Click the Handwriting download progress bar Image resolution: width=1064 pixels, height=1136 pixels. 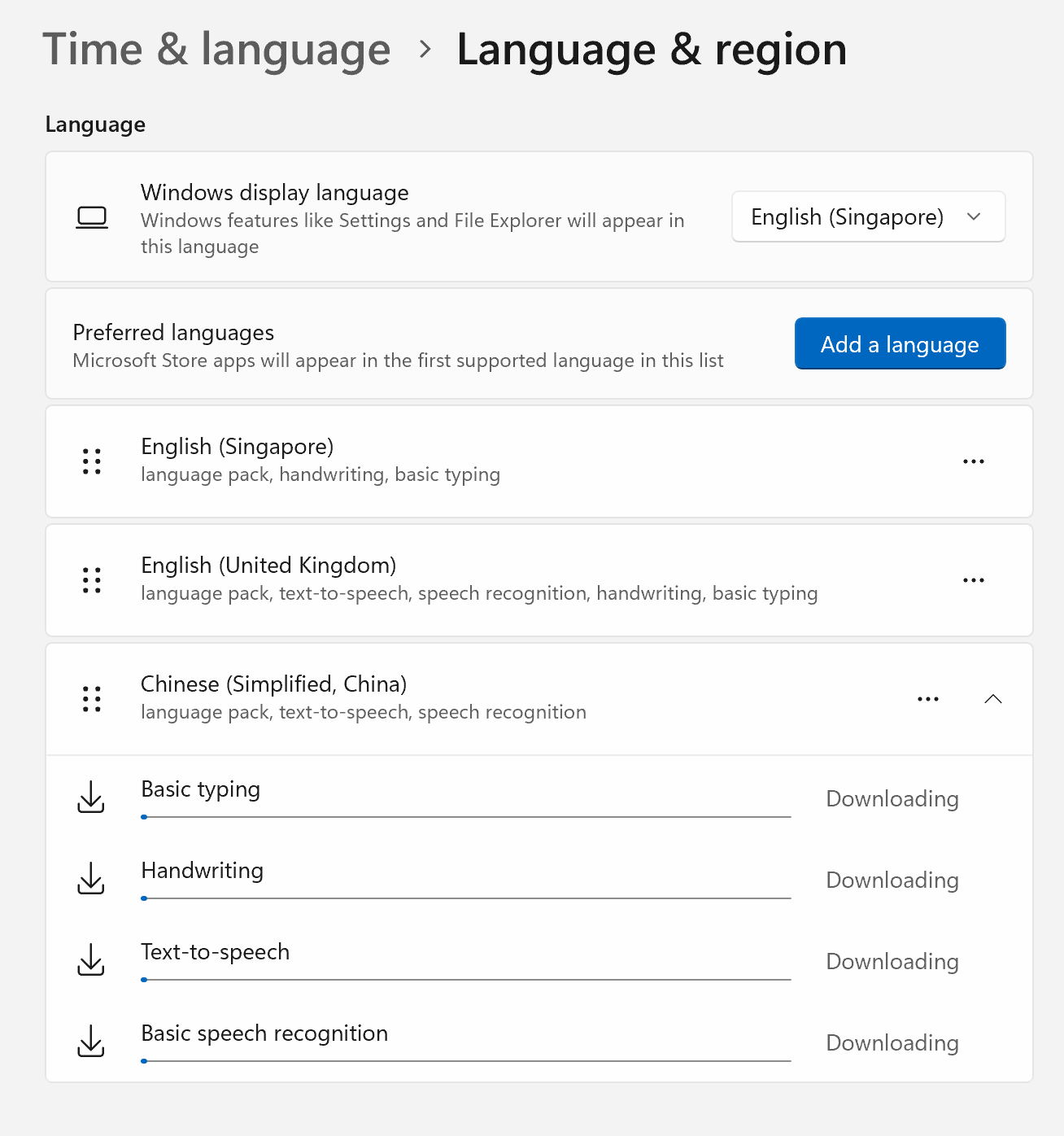[466, 898]
